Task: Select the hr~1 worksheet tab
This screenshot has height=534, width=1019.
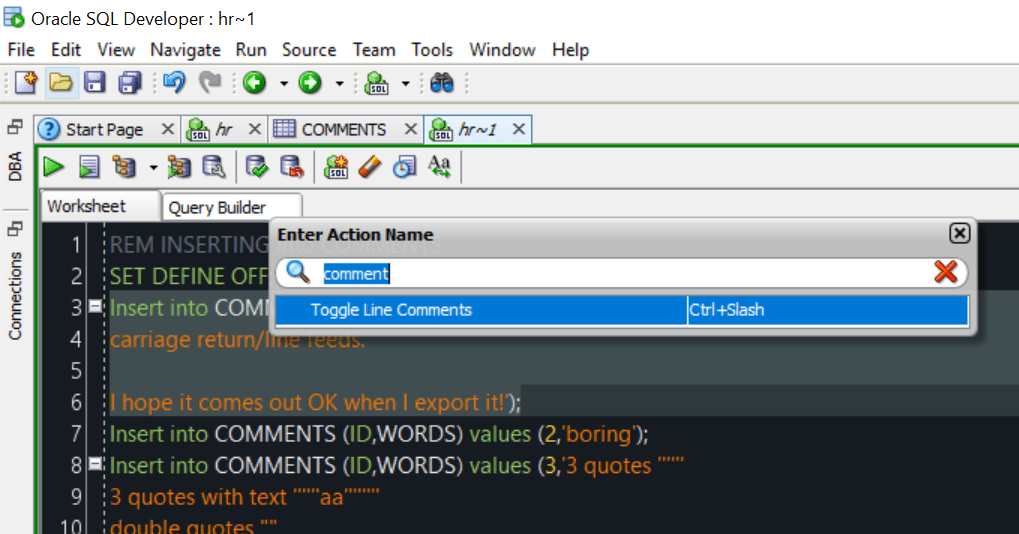Action: (477, 130)
